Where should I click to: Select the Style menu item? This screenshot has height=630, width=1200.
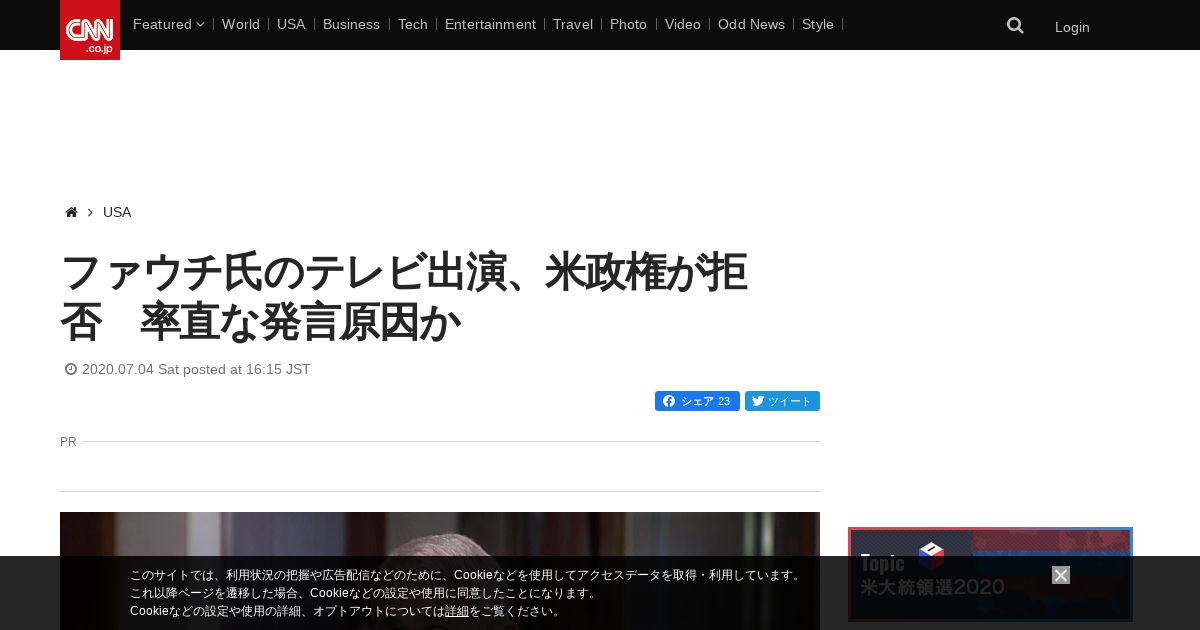[818, 24]
